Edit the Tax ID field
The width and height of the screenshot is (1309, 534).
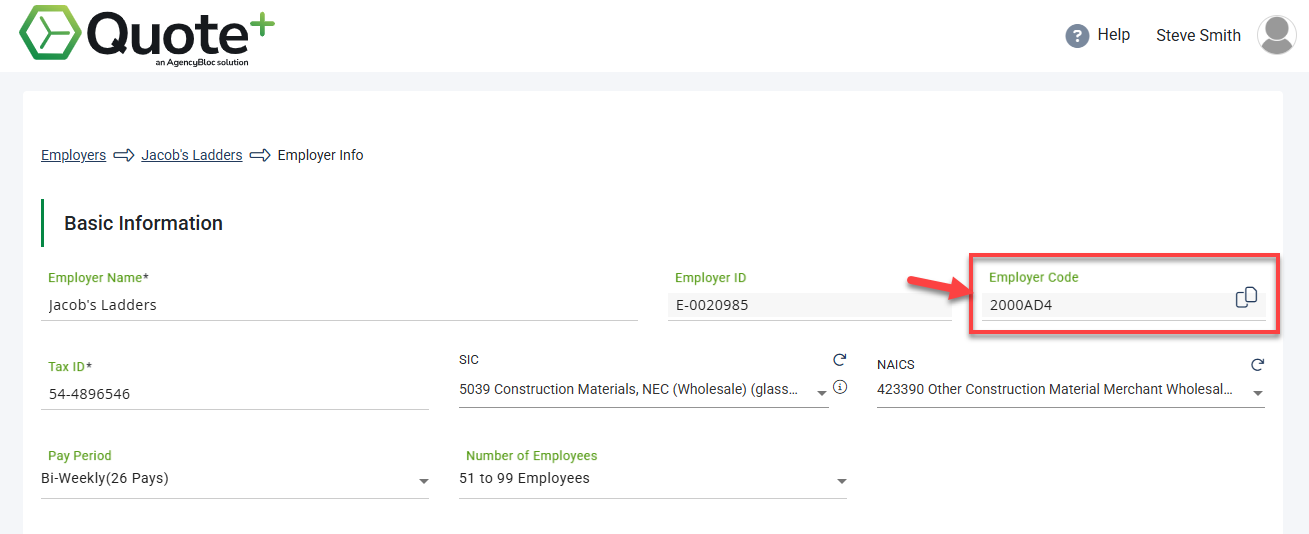click(x=235, y=394)
